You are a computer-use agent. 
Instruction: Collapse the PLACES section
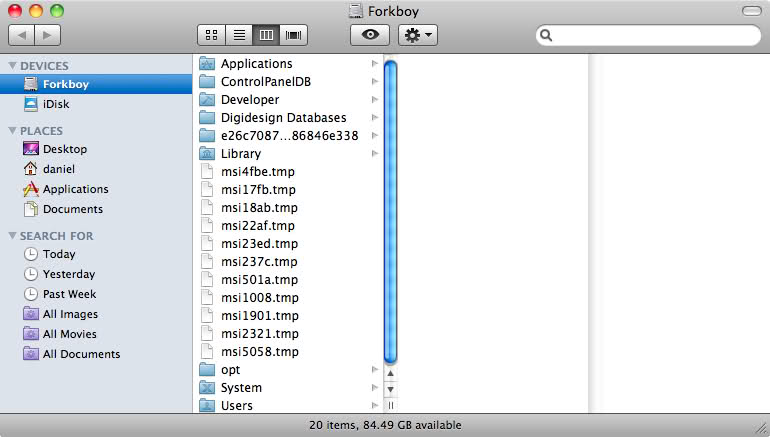pos(12,131)
